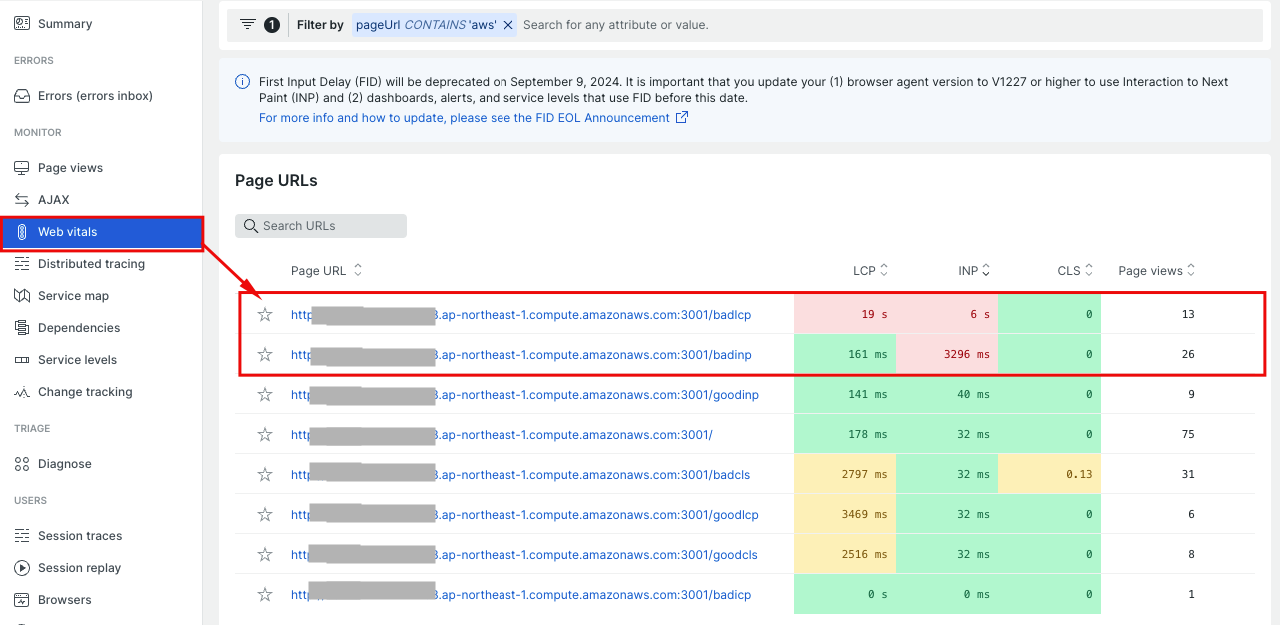The image size is (1280, 625).
Task: Star the badlcp page URL
Action: point(265,314)
